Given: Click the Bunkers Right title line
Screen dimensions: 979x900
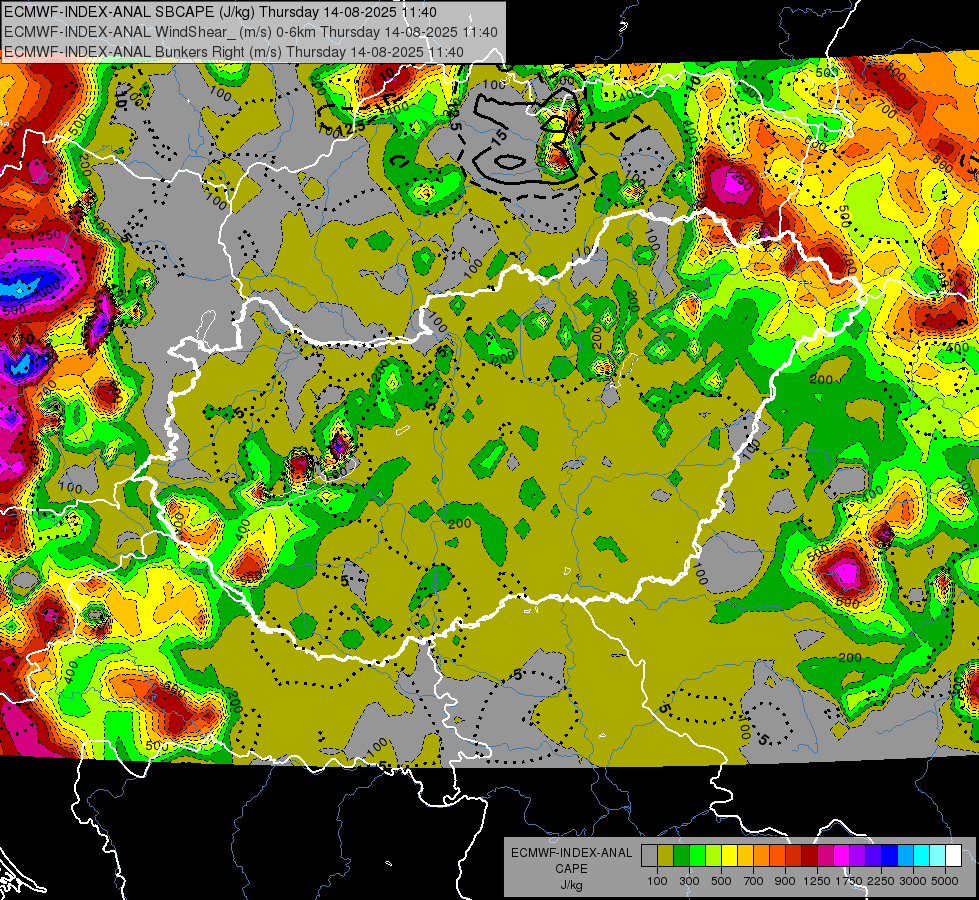Looking at the screenshot, I should coord(234,52).
